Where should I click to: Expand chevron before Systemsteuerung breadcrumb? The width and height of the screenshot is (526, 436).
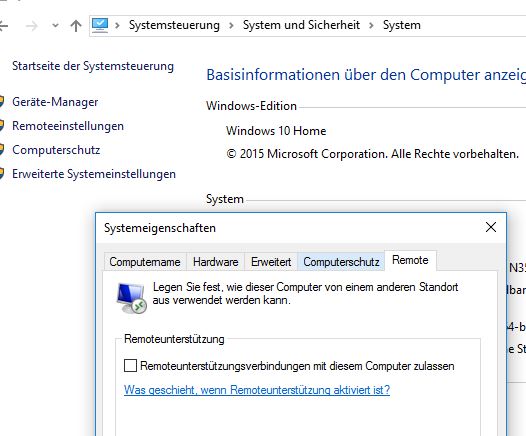(117, 25)
